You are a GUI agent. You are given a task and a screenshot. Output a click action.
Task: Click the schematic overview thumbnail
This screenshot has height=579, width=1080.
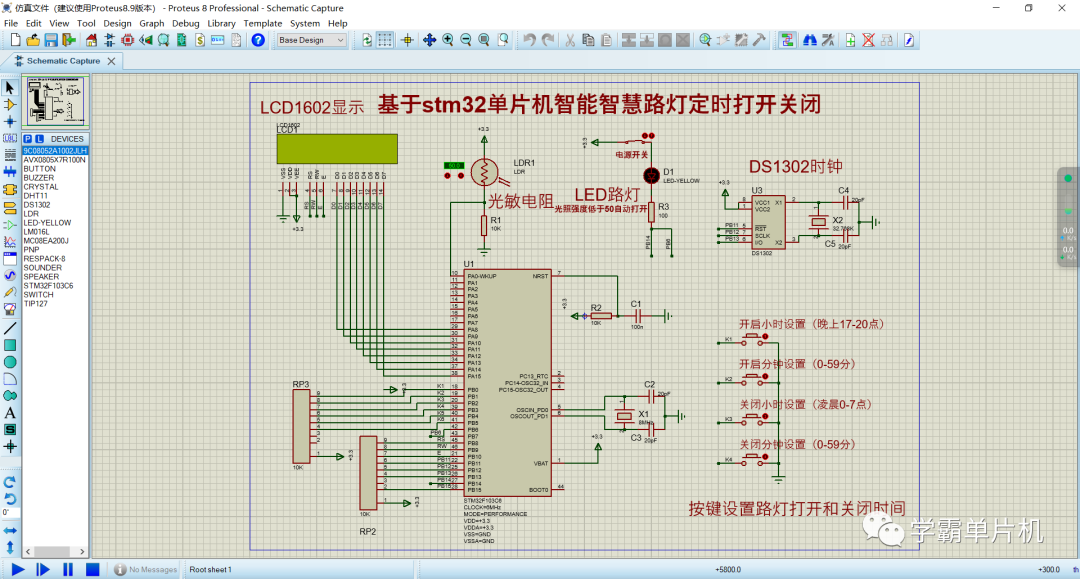(55, 101)
